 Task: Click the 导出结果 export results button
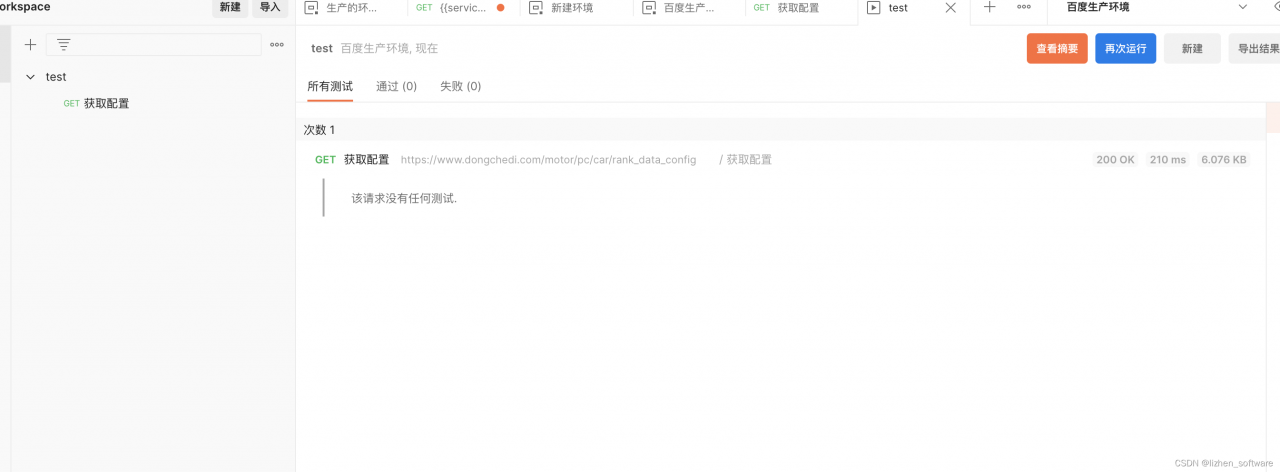pos(1256,48)
